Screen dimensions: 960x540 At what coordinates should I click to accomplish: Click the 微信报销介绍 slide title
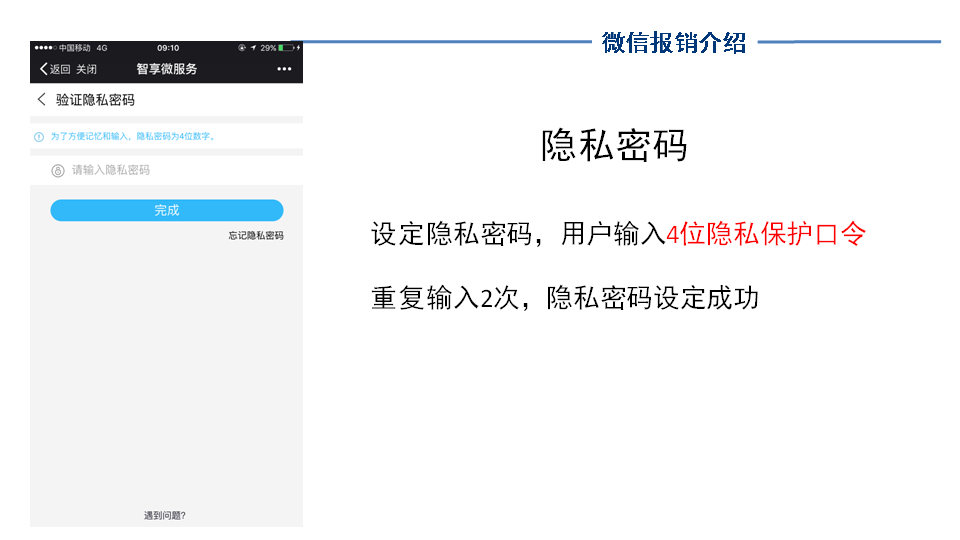674,42
